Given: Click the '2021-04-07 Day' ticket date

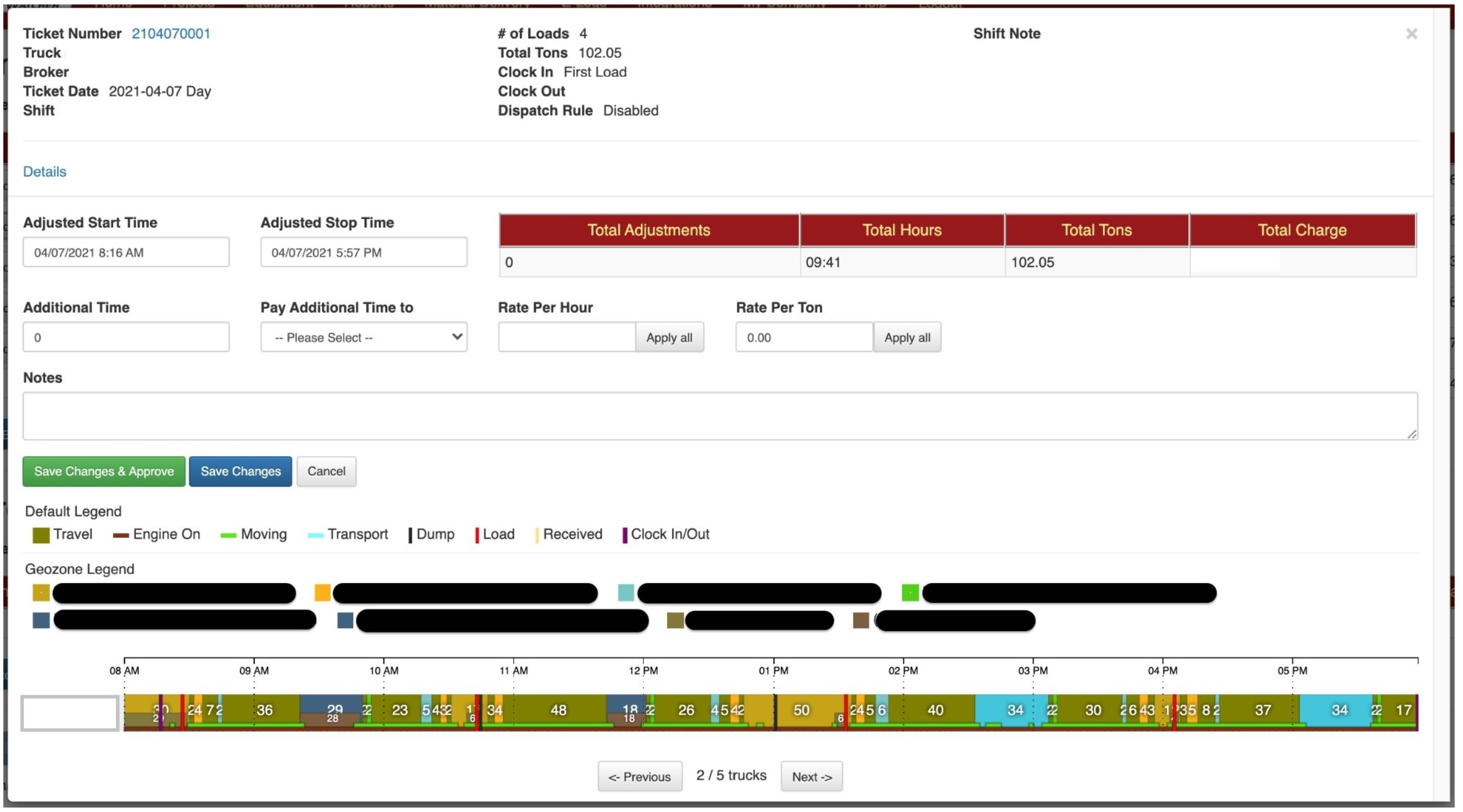Looking at the screenshot, I should 160,91.
